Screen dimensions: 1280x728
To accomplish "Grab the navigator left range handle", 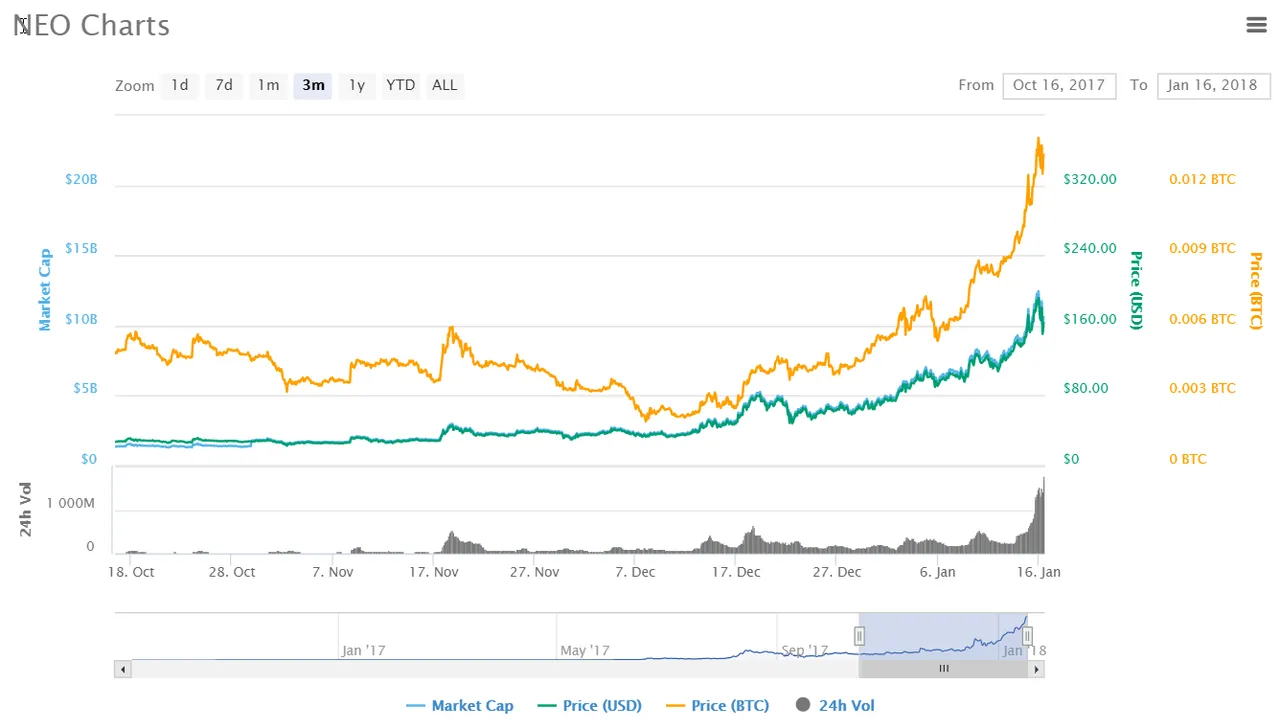I will click(x=859, y=636).
